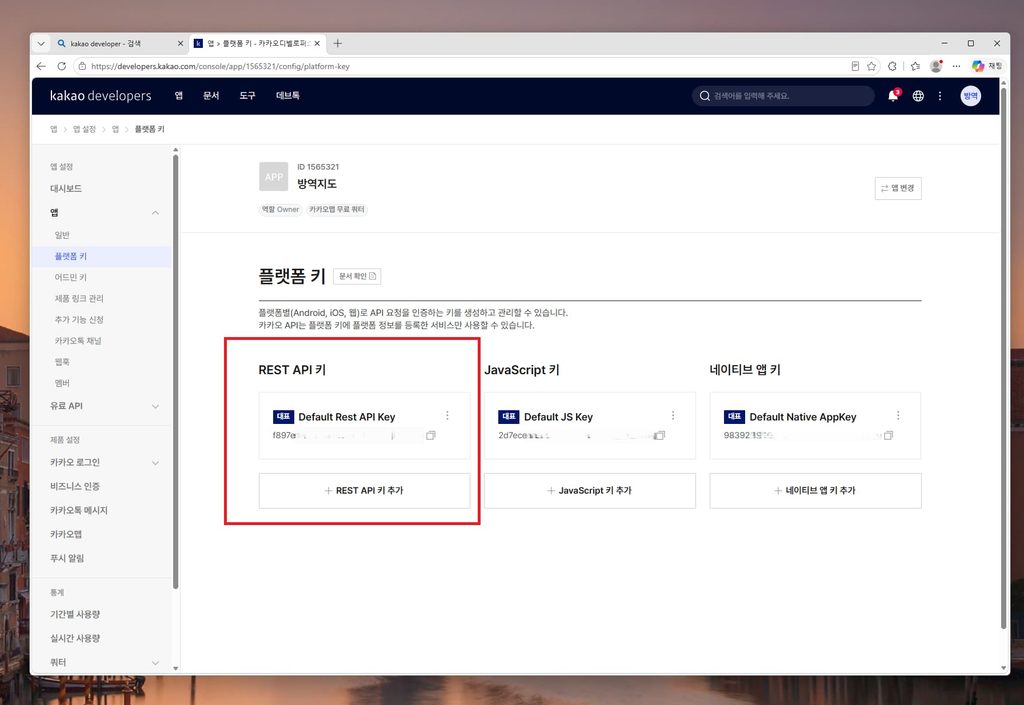Viewport: 1024px width, 705px height.
Task: Open 카카오톡 채널 in the sidebar
Action: click(78, 341)
